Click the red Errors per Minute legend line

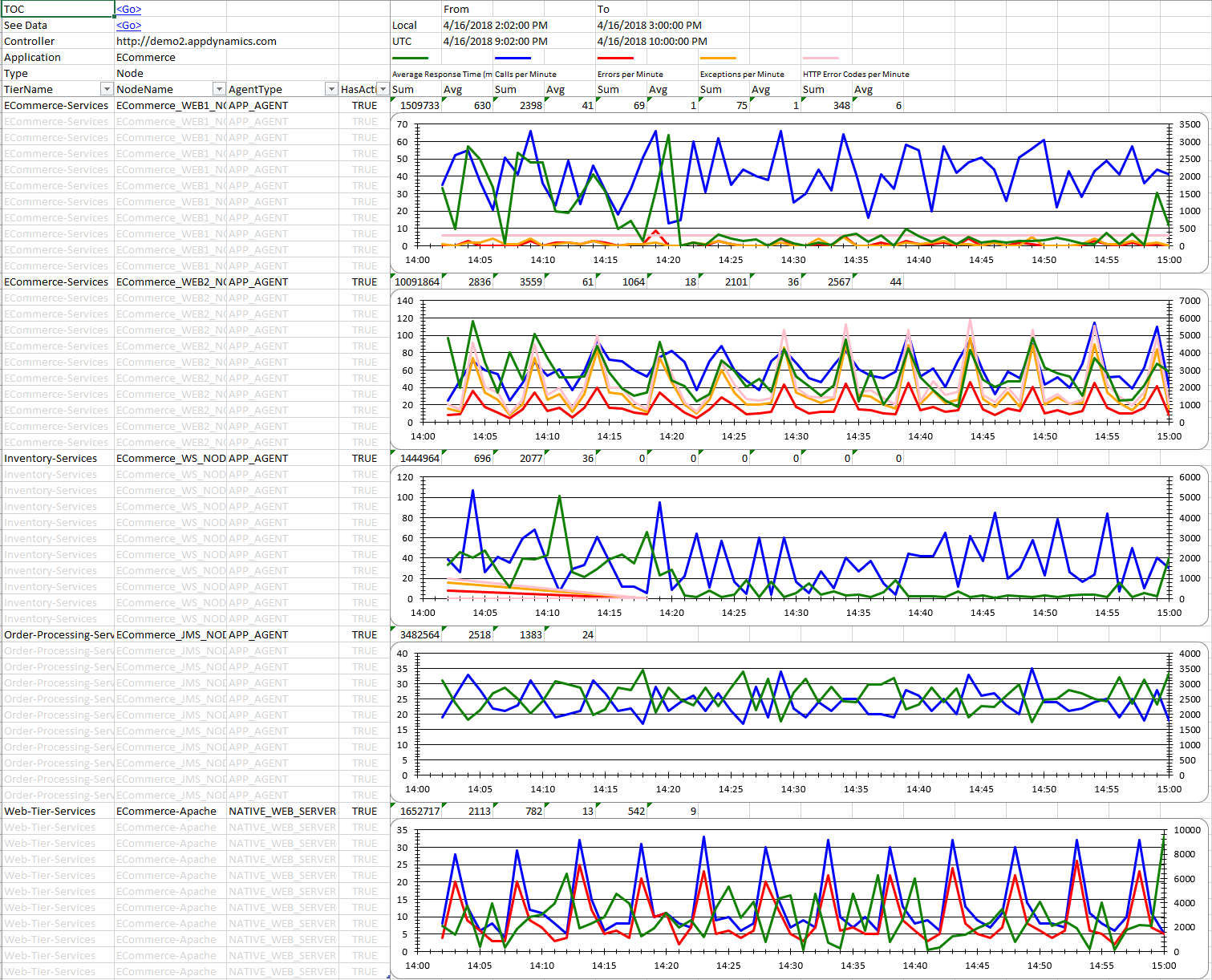tap(615, 59)
